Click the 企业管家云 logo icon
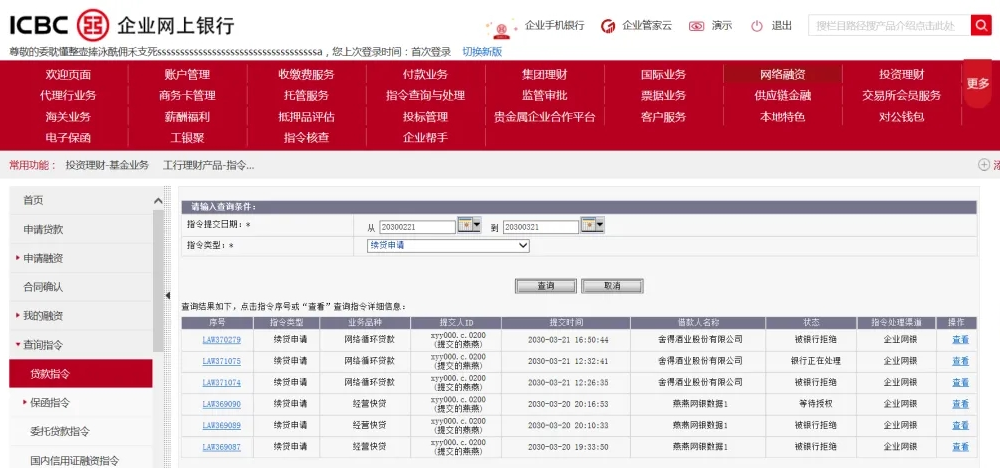Screen dimensions: 1000x468 pos(607,26)
